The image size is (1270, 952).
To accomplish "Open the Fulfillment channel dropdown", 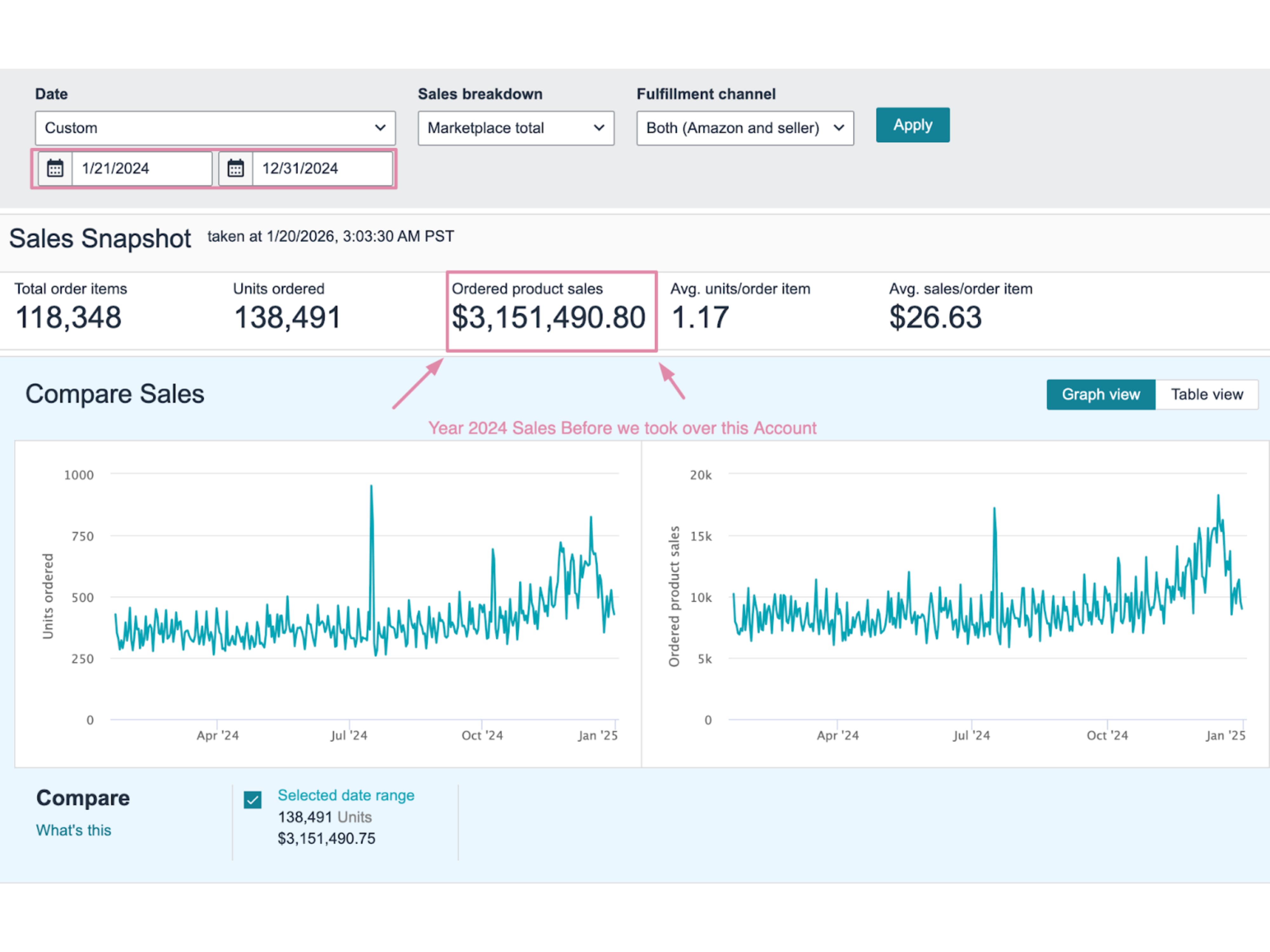I will [745, 128].
